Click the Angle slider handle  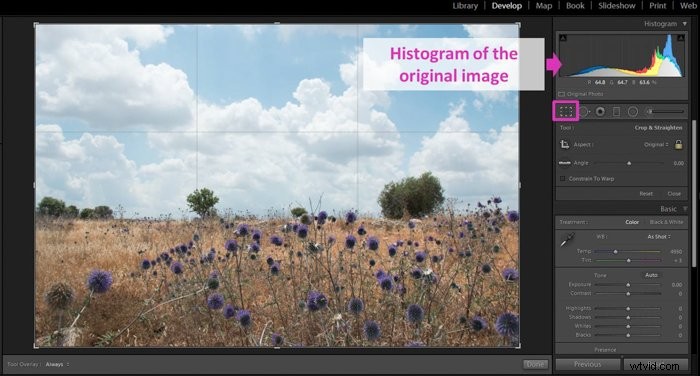[629, 163]
